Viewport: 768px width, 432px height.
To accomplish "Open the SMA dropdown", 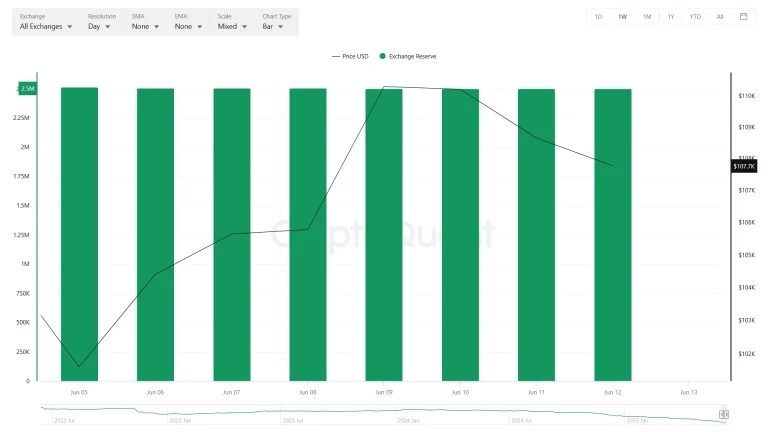I will coord(144,27).
